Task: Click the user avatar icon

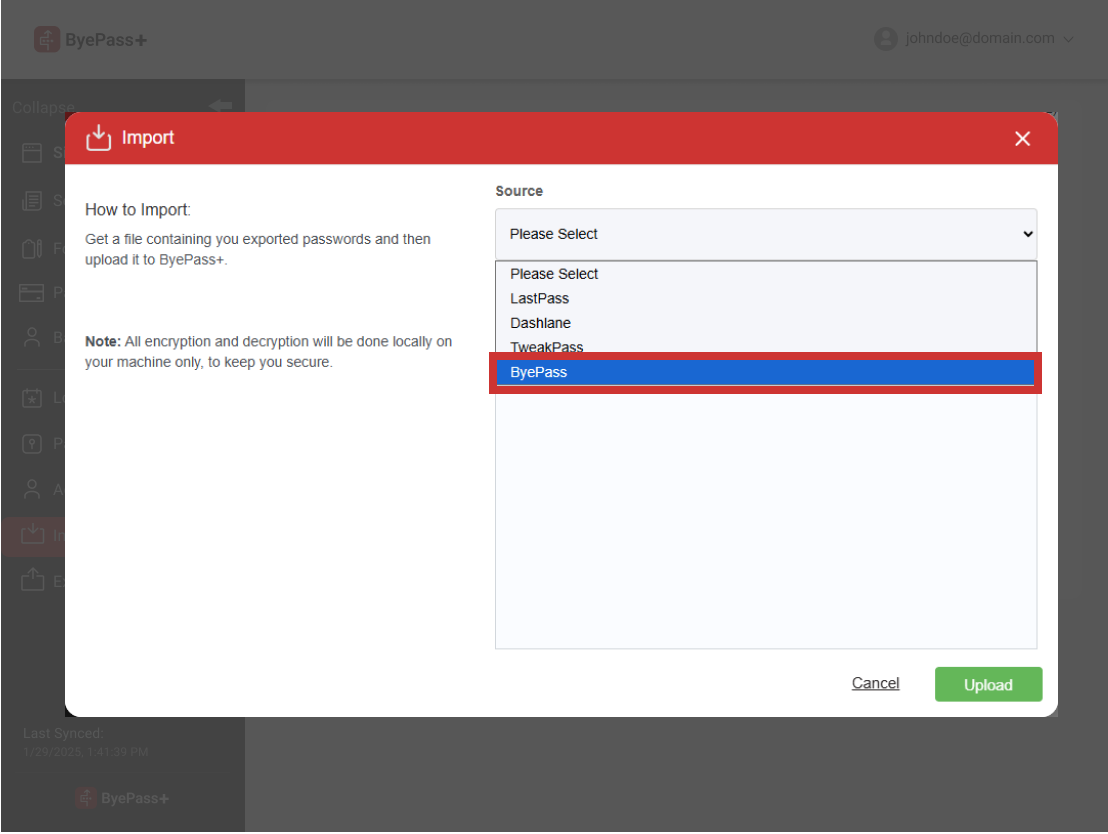Action: (x=885, y=39)
